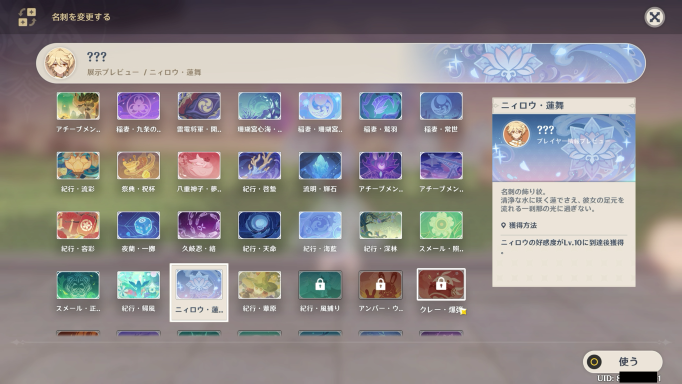Click the namecard swap icon at top-left
682x384 pixels.
coord(27,17)
